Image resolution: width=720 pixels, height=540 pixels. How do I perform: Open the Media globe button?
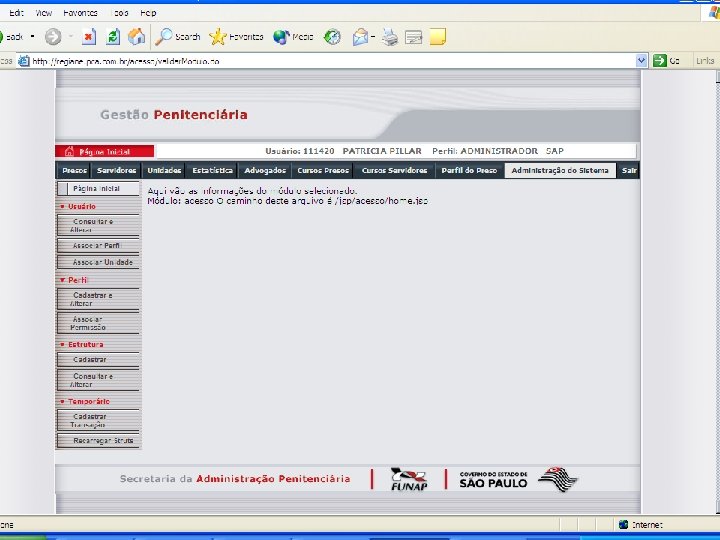[293, 37]
